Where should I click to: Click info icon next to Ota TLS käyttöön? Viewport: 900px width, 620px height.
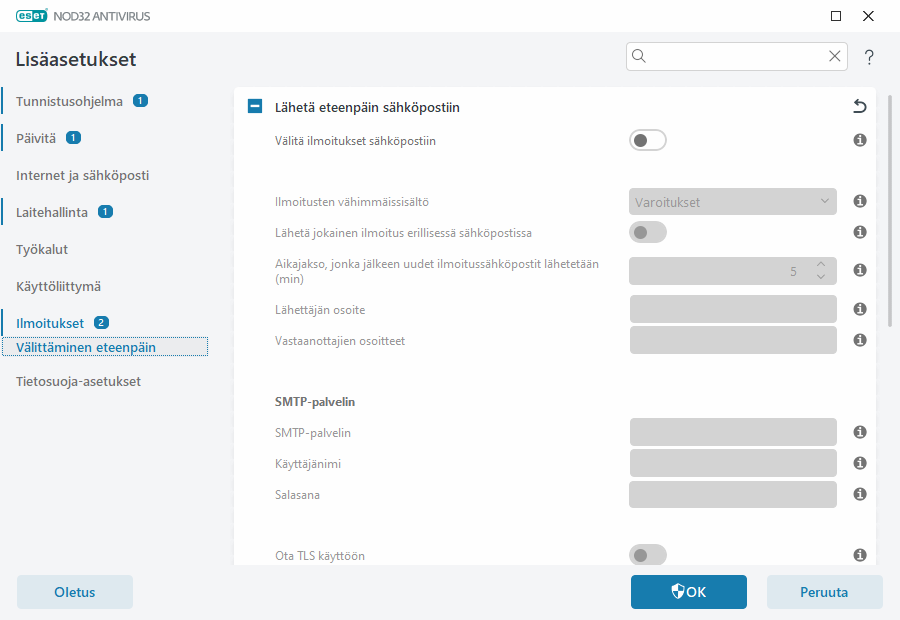coord(859,555)
